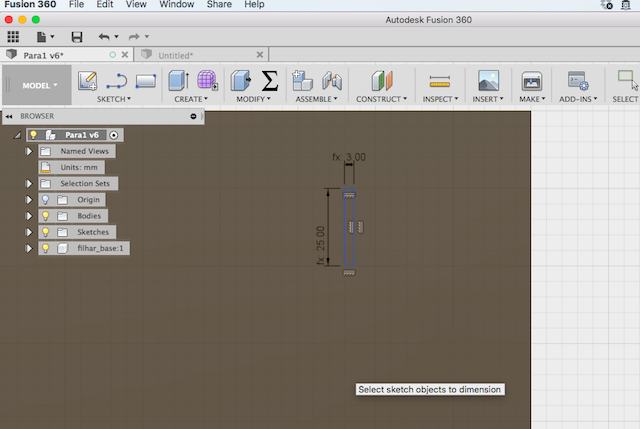The width and height of the screenshot is (640, 429).
Task: Open the INSERT dropdown menu
Action: pyautogui.click(x=488, y=99)
